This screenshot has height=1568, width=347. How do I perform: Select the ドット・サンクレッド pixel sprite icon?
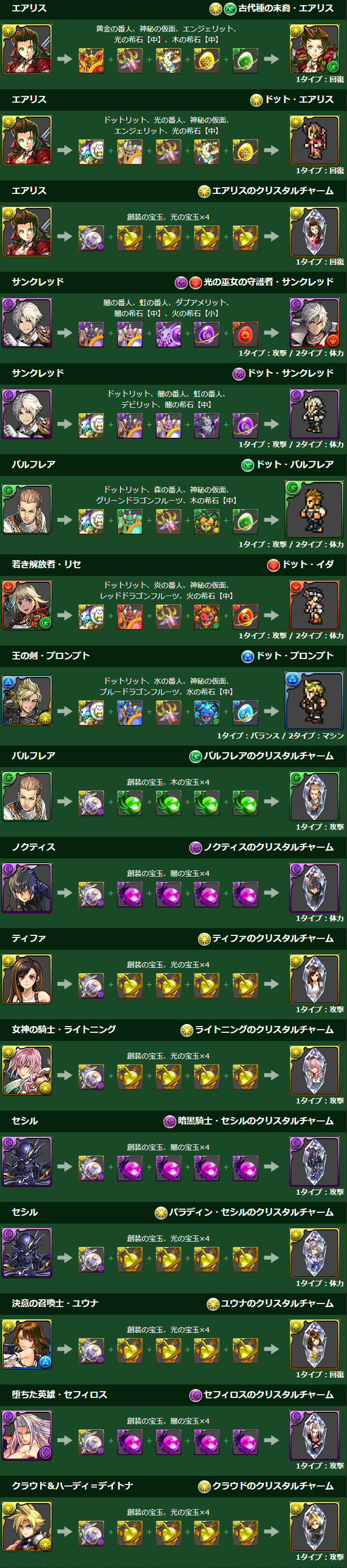tap(314, 414)
